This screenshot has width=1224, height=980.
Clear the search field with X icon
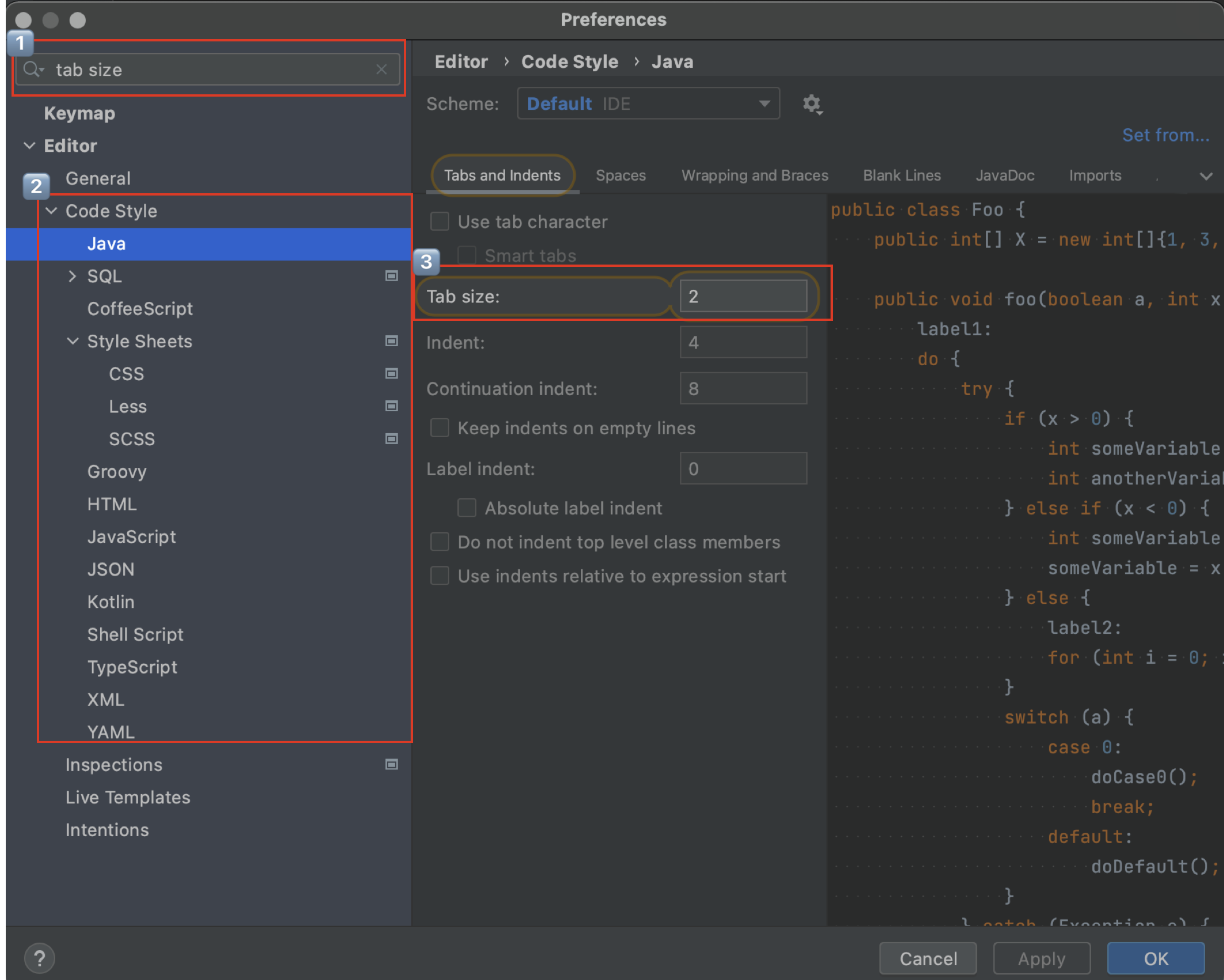click(x=381, y=70)
